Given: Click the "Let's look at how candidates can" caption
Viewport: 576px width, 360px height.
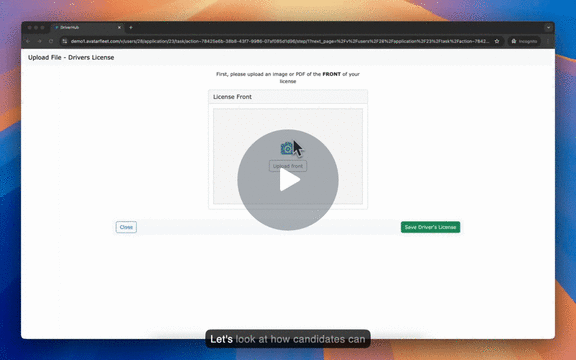Looking at the screenshot, I should pos(288,339).
